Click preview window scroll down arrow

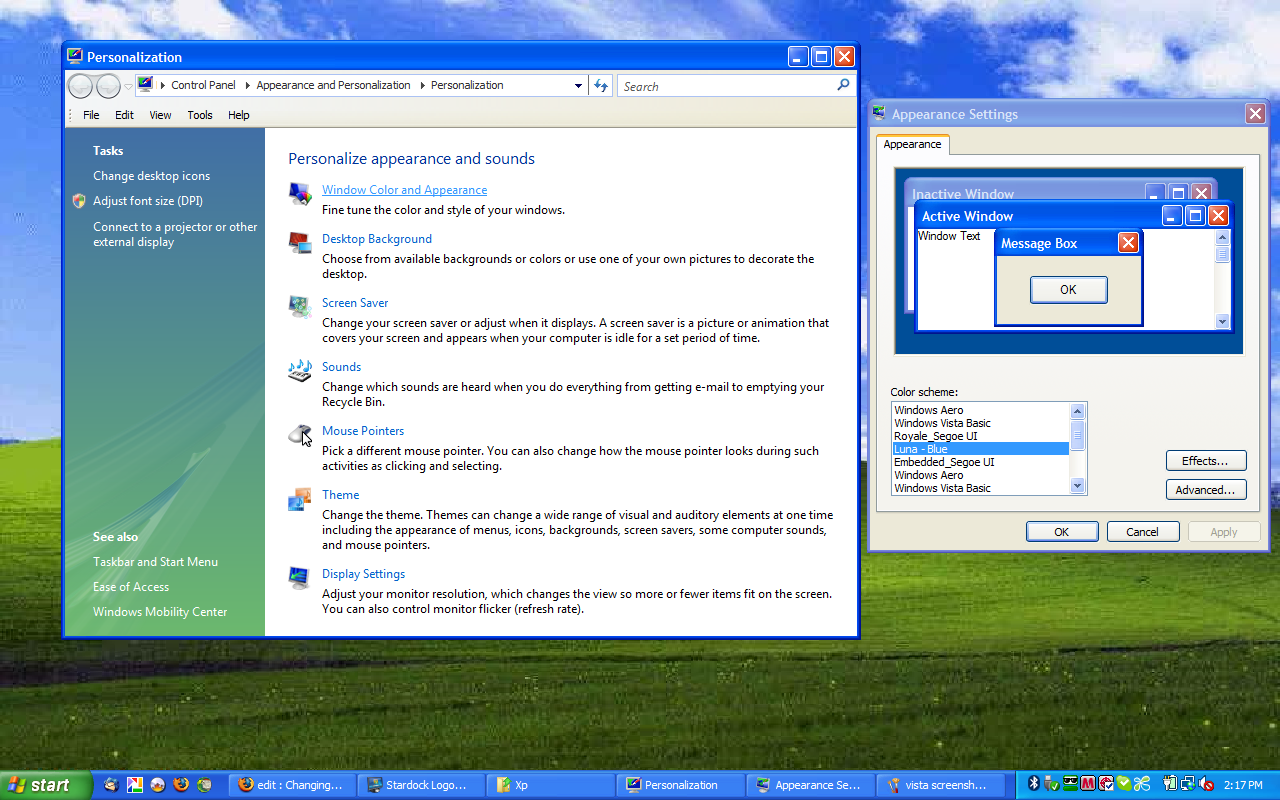coord(1222,321)
